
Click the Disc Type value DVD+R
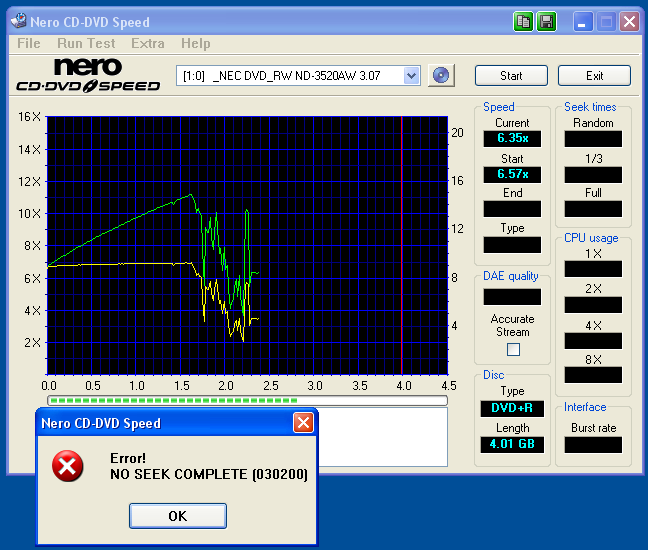(512, 408)
